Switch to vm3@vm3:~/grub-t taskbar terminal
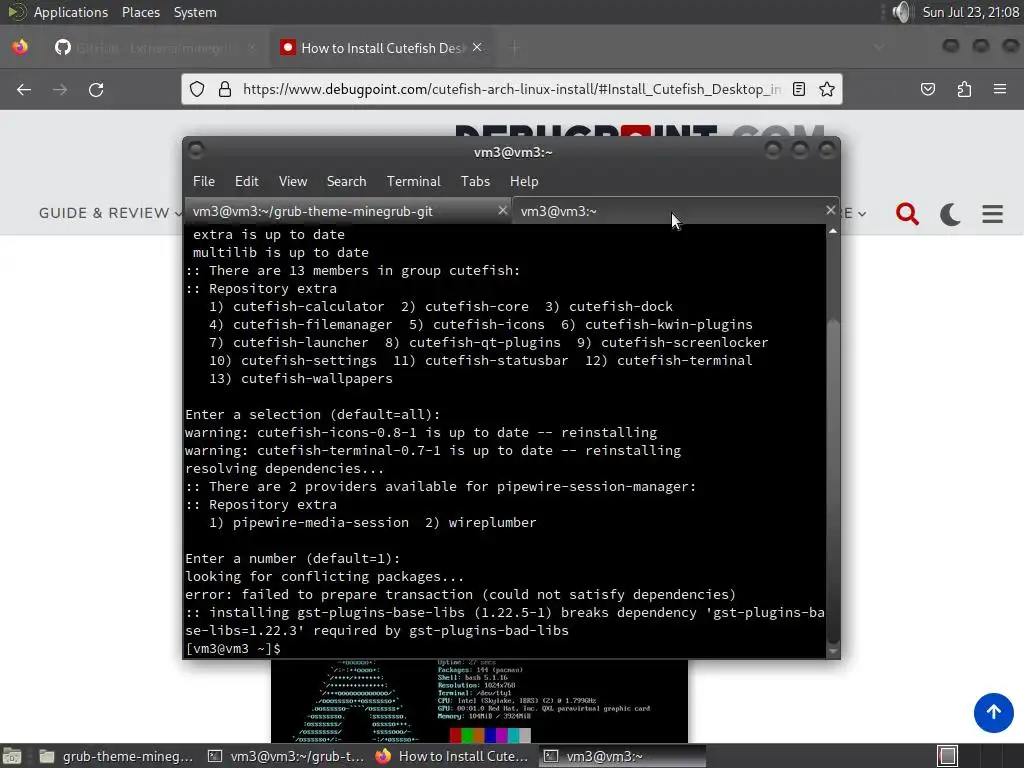The width and height of the screenshot is (1024, 768). point(286,756)
